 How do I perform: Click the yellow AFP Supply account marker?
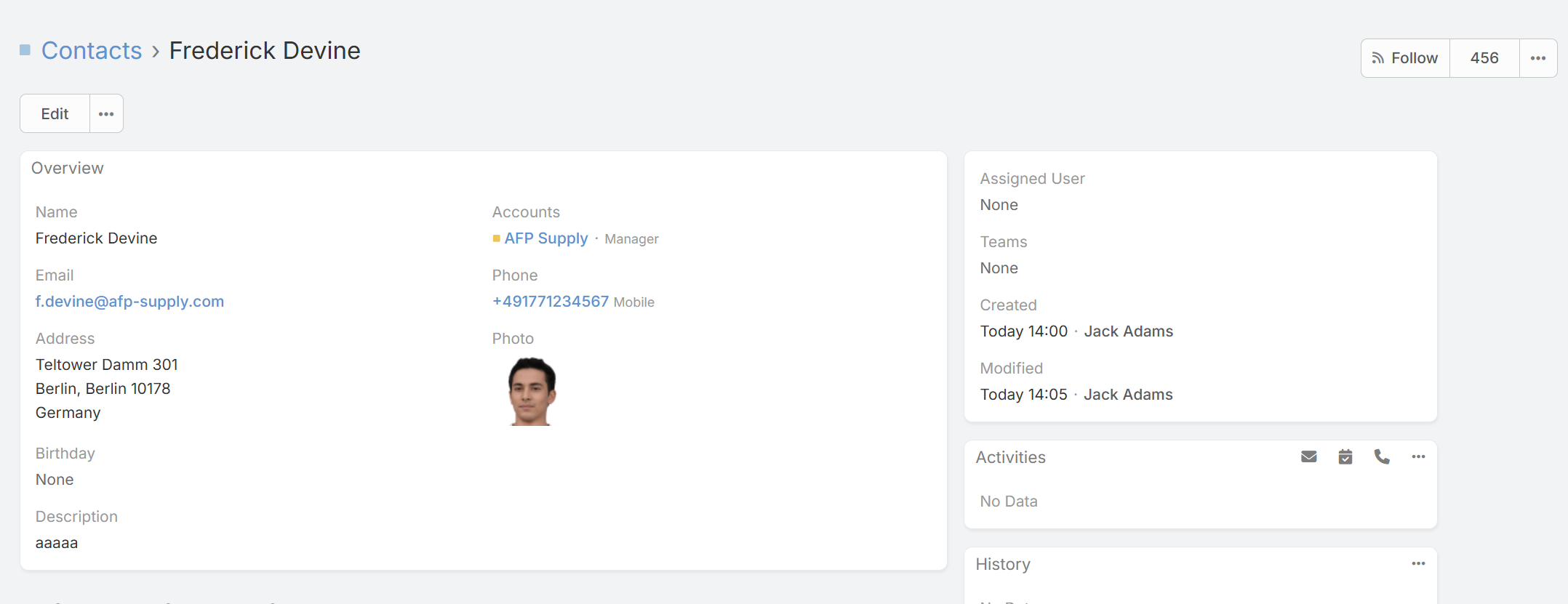point(496,238)
